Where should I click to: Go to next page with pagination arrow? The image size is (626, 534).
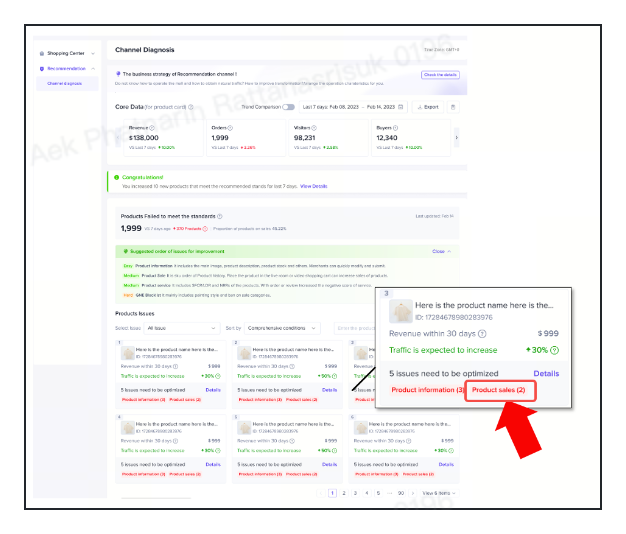(413, 493)
